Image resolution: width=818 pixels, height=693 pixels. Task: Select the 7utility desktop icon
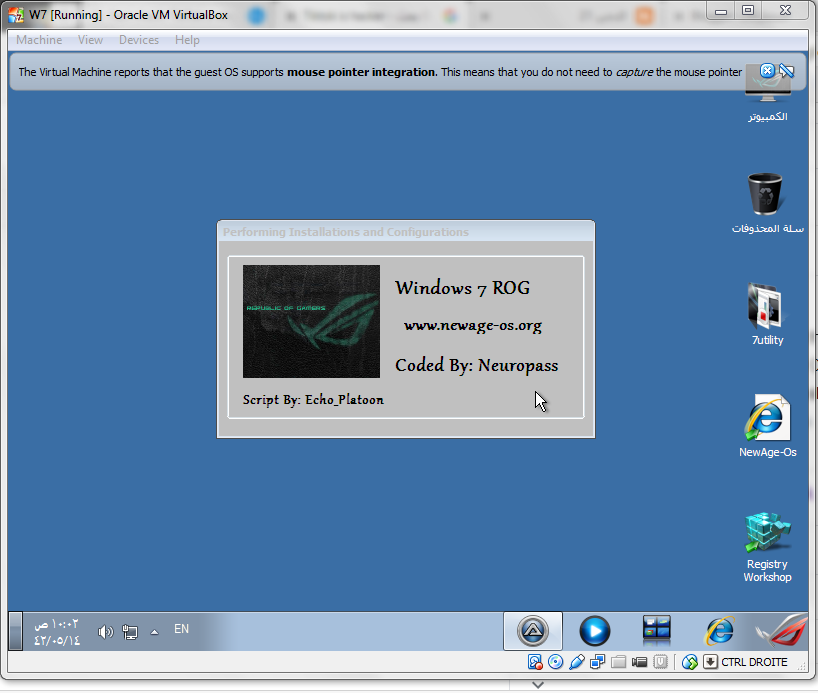click(767, 314)
